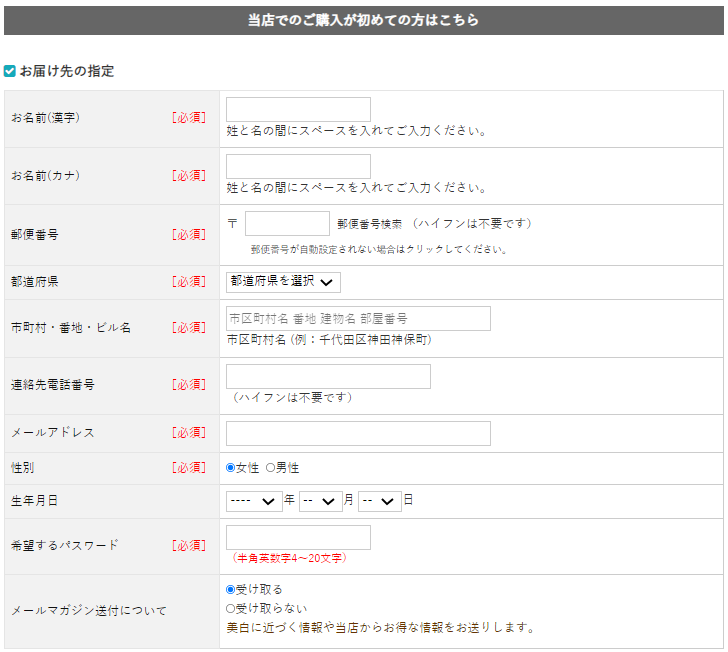The width and height of the screenshot is (728, 652).
Task: Open the birth month (月) dropdown
Action: pos(320,501)
